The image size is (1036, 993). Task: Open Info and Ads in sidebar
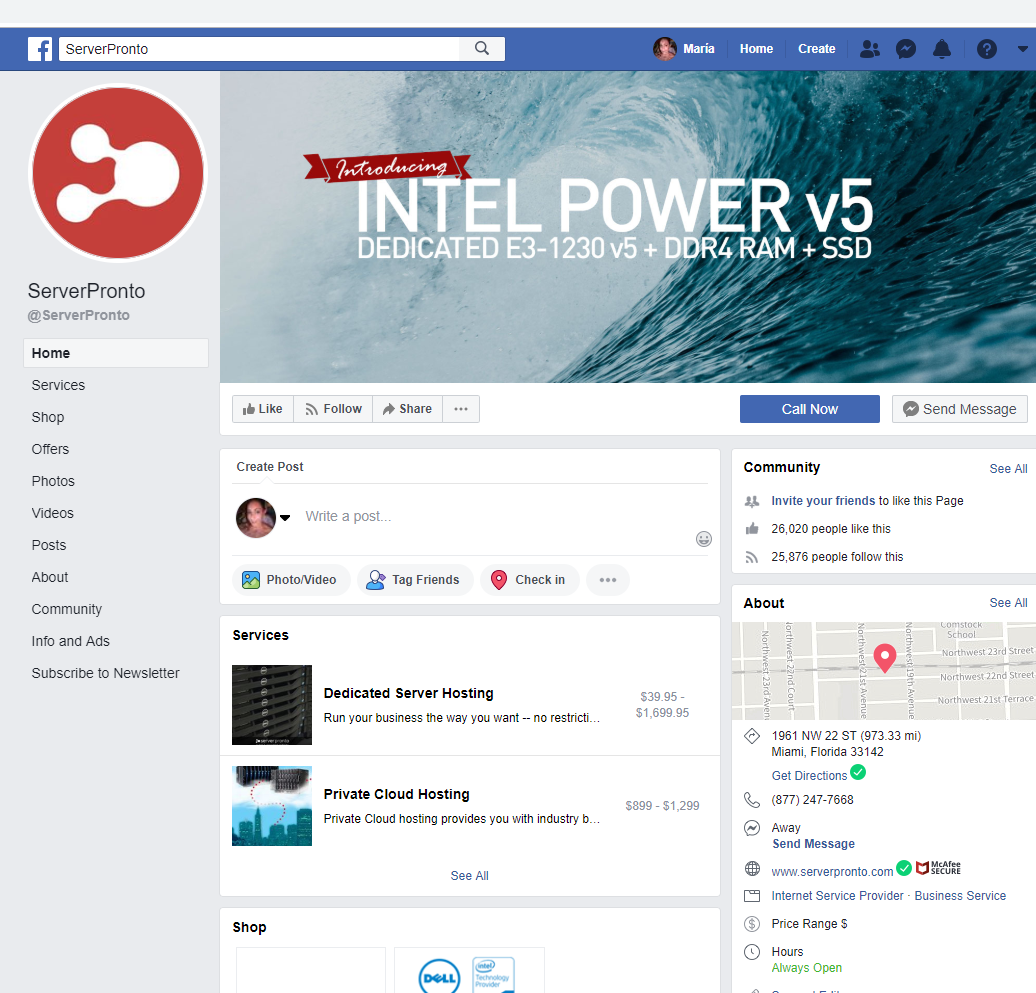71,642
